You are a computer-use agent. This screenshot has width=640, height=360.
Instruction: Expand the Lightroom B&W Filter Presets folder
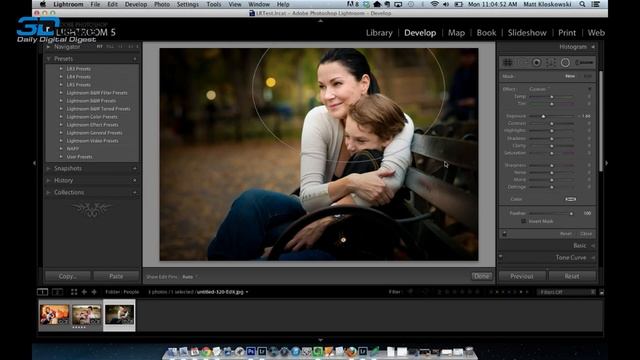pyautogui.click(x=61, y=93)
